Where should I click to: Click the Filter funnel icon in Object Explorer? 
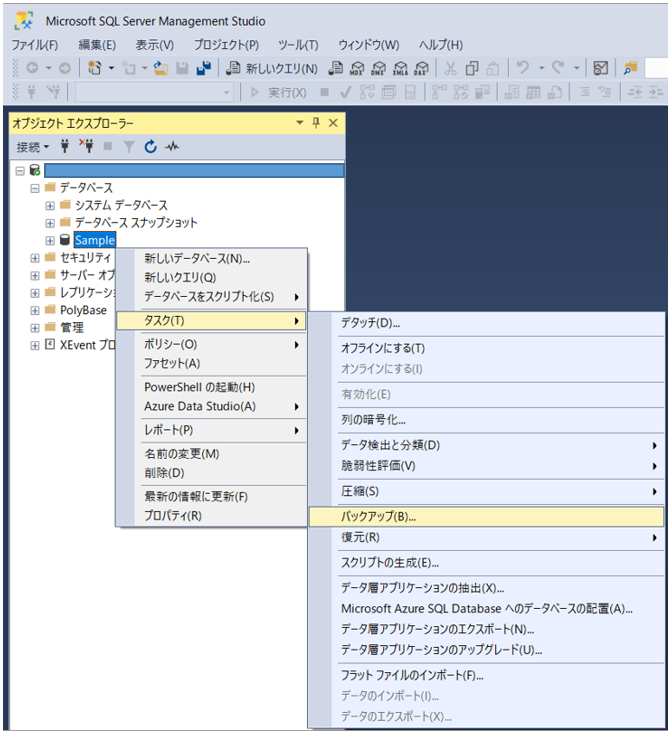pos(129,147)
